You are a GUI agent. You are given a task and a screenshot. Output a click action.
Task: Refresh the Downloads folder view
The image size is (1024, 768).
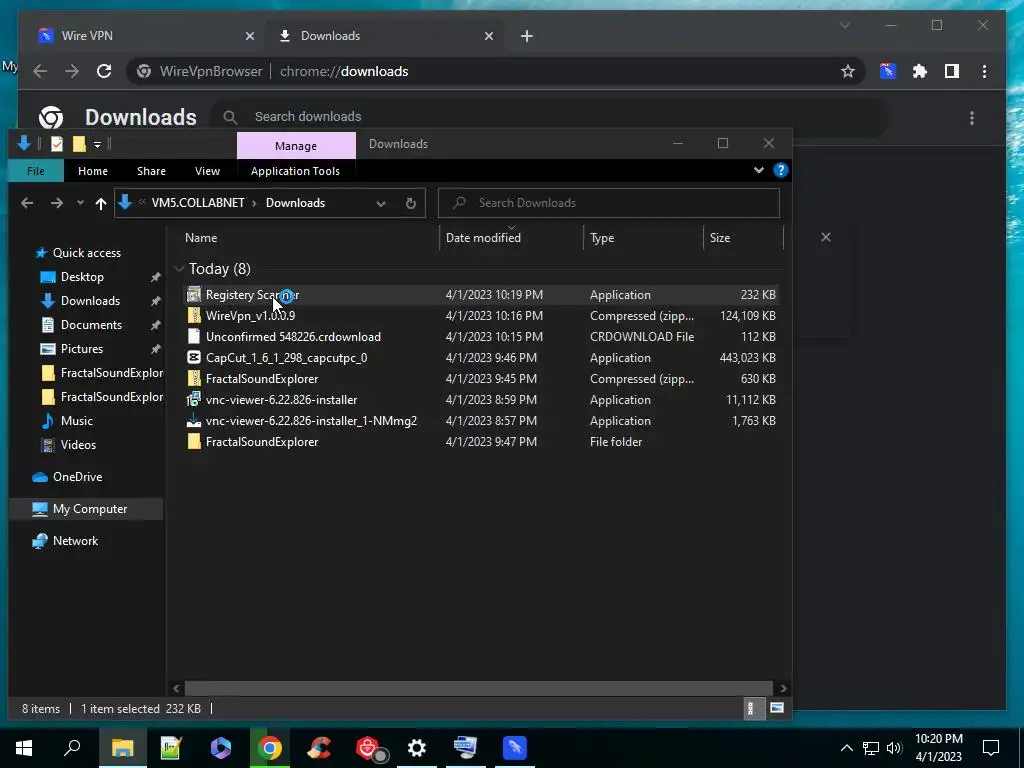tap(411, 204)
